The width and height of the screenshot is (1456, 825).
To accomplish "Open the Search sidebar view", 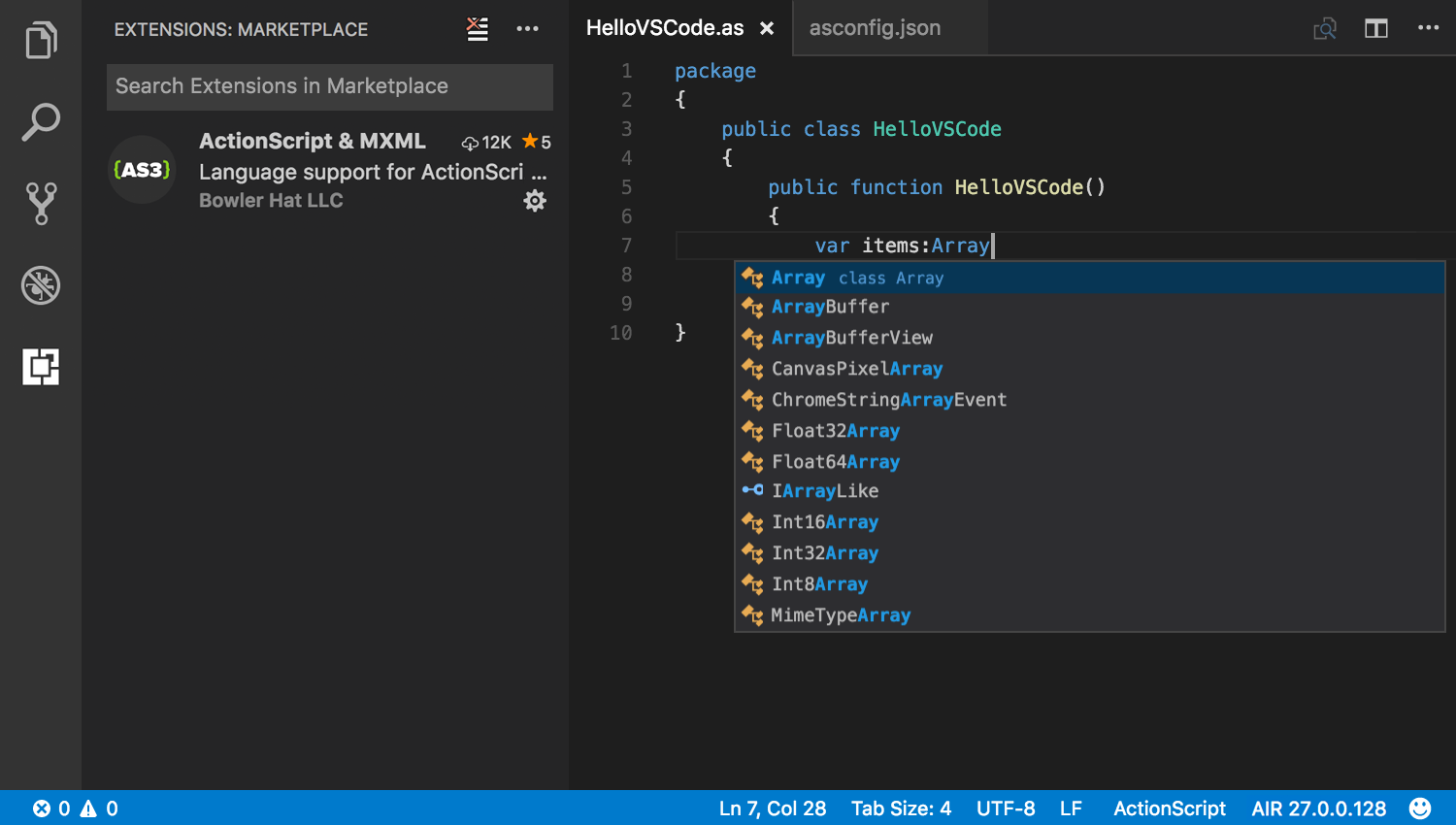I will (x=40, y=121).
